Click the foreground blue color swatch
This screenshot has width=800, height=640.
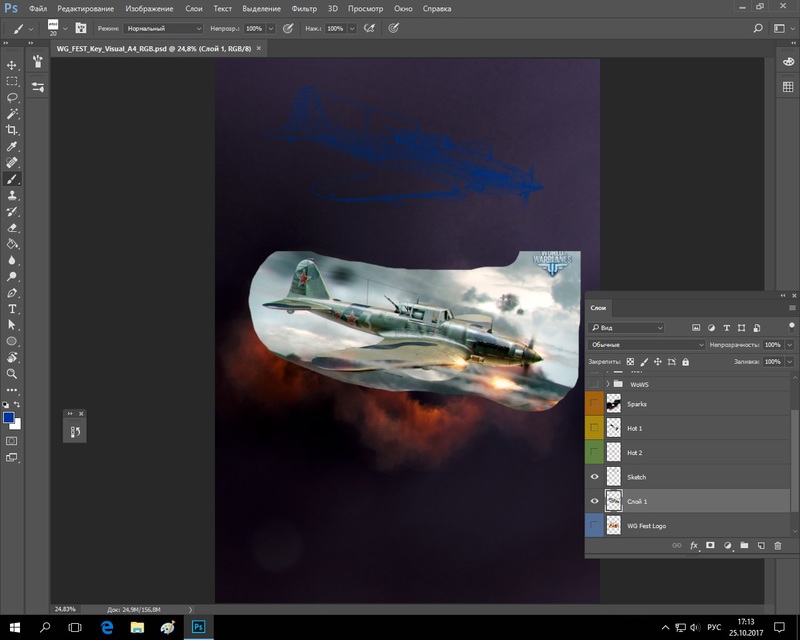(8, 417)
